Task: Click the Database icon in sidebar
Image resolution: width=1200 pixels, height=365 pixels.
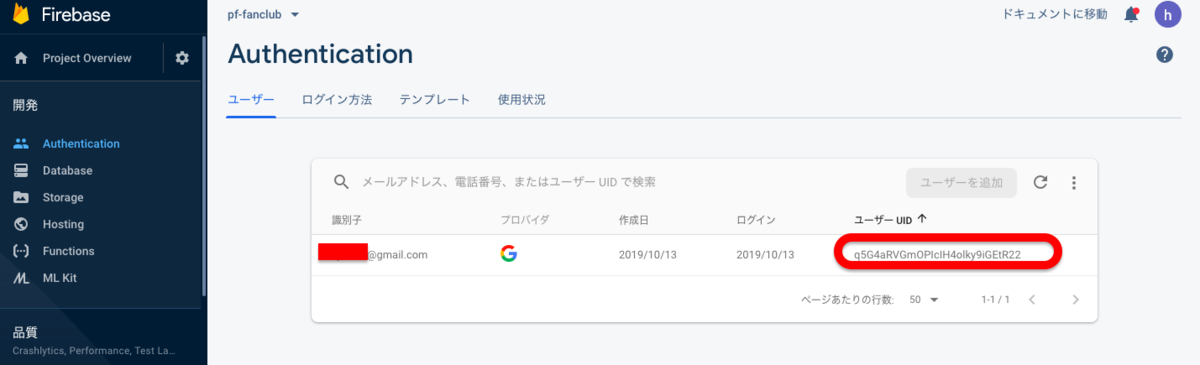Action: (21, 170)
